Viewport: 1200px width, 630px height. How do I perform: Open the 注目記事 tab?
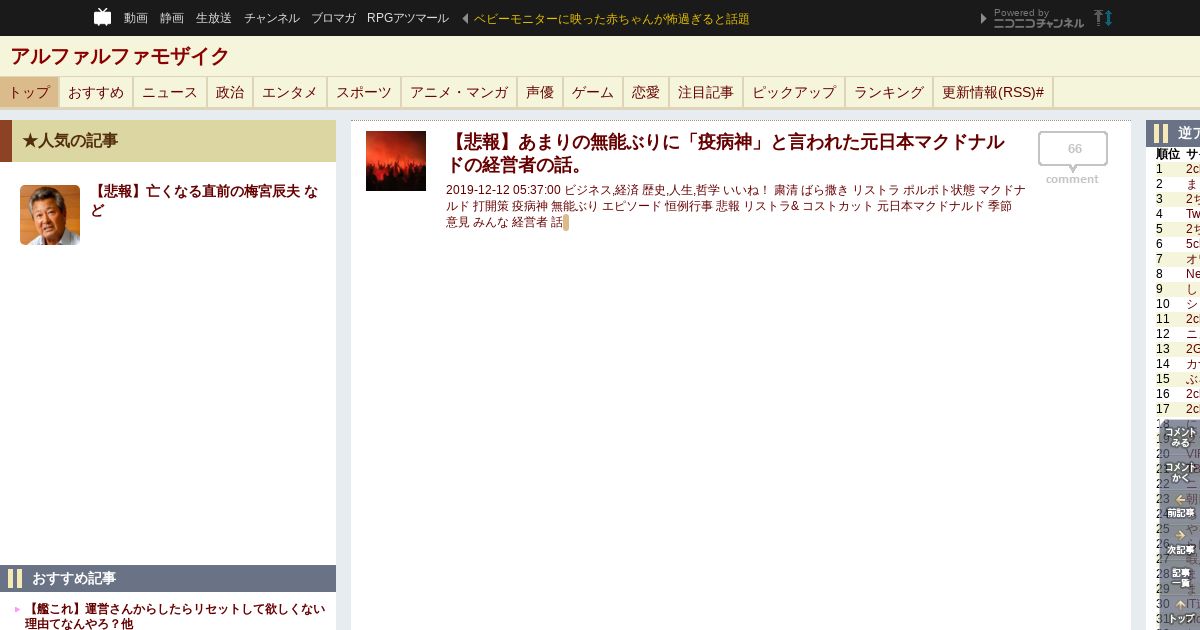click(706, 92)
